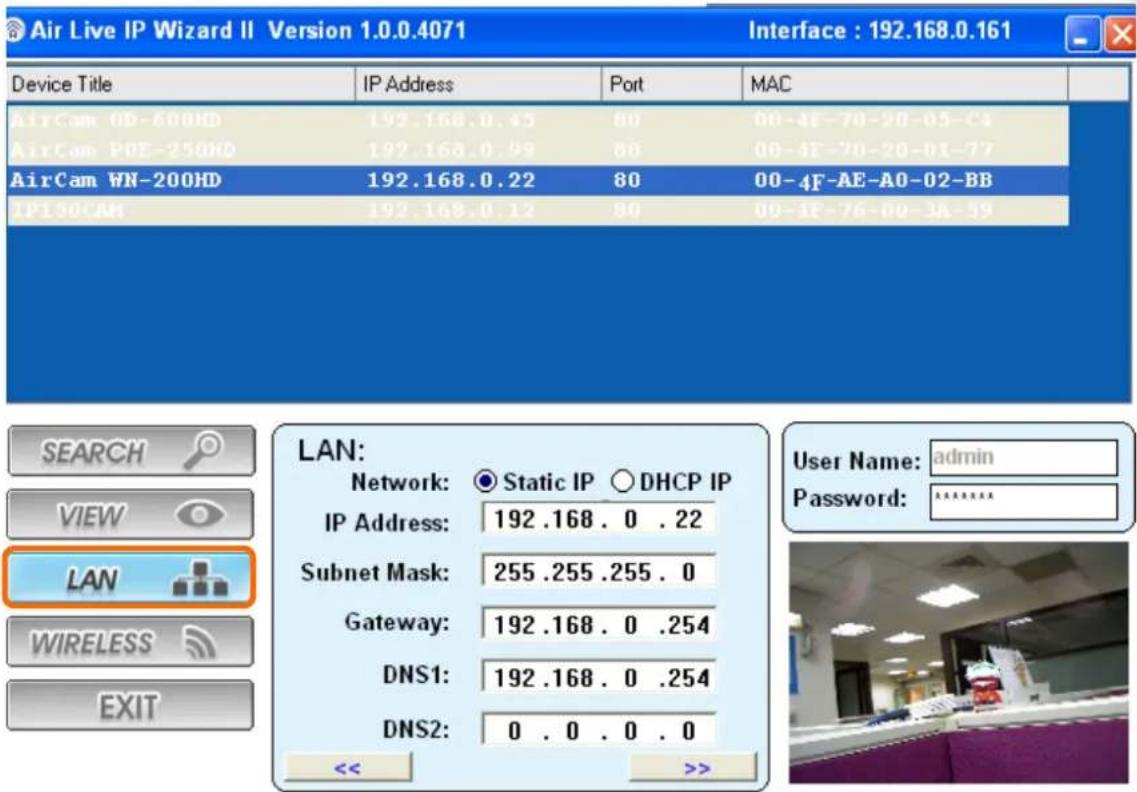The height and width of the screenshot is (792, 1137).
Task: Click the Interface 192.168.0.161 title text
Action: pyautogui.click(x=880, y=30)
